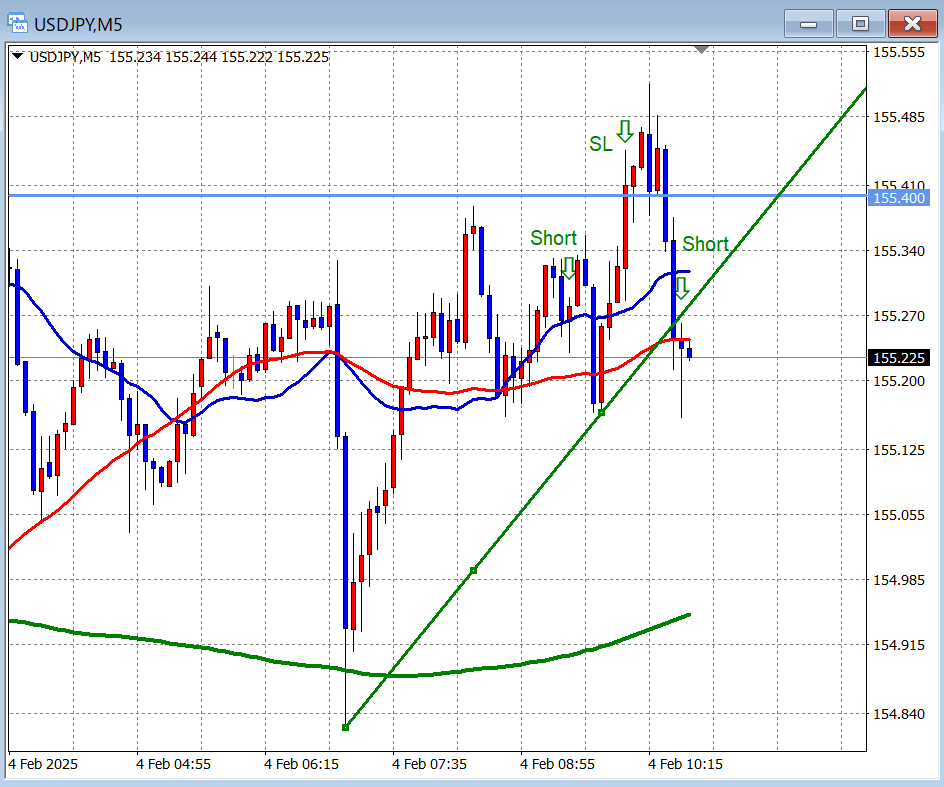
Task: Click the arrow under the left Short label
Action: click(x=568, y=267)
